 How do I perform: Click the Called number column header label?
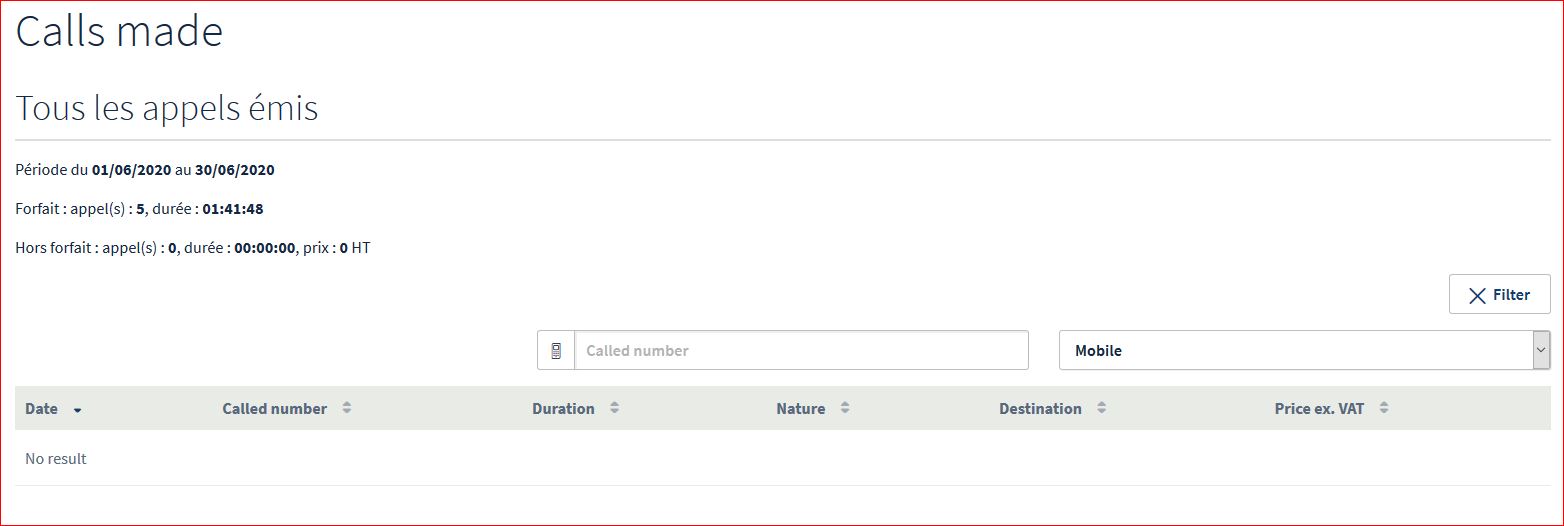click(274, 409)
